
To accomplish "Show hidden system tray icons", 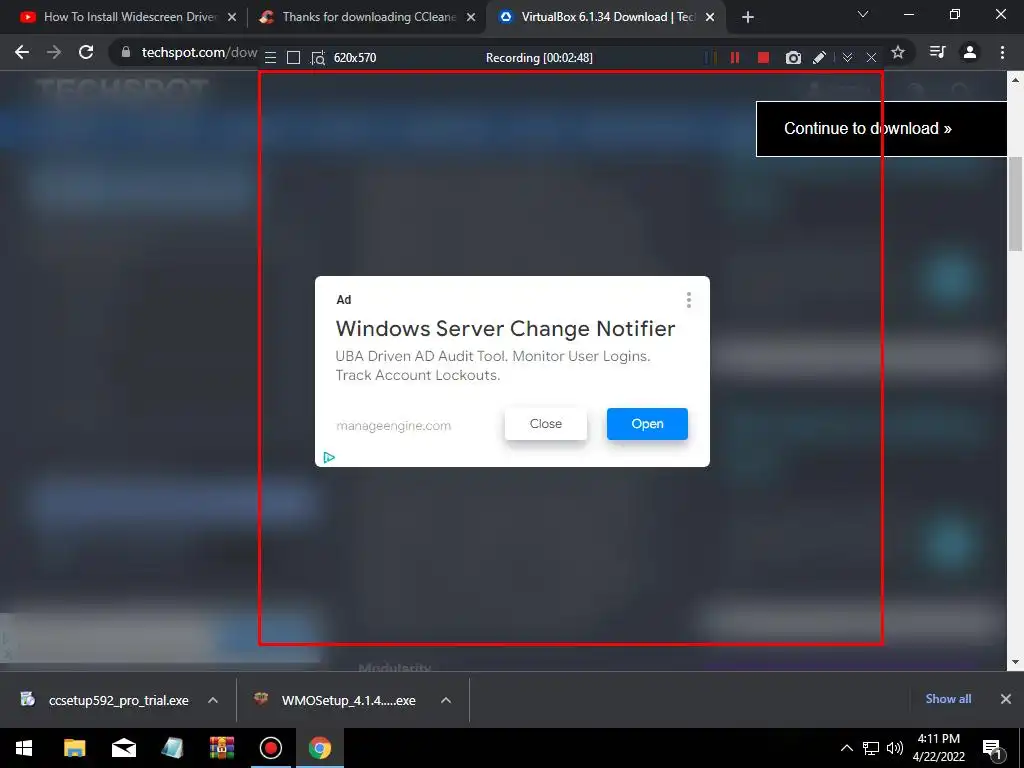I will pyautogui.click(x=846, y=748).
